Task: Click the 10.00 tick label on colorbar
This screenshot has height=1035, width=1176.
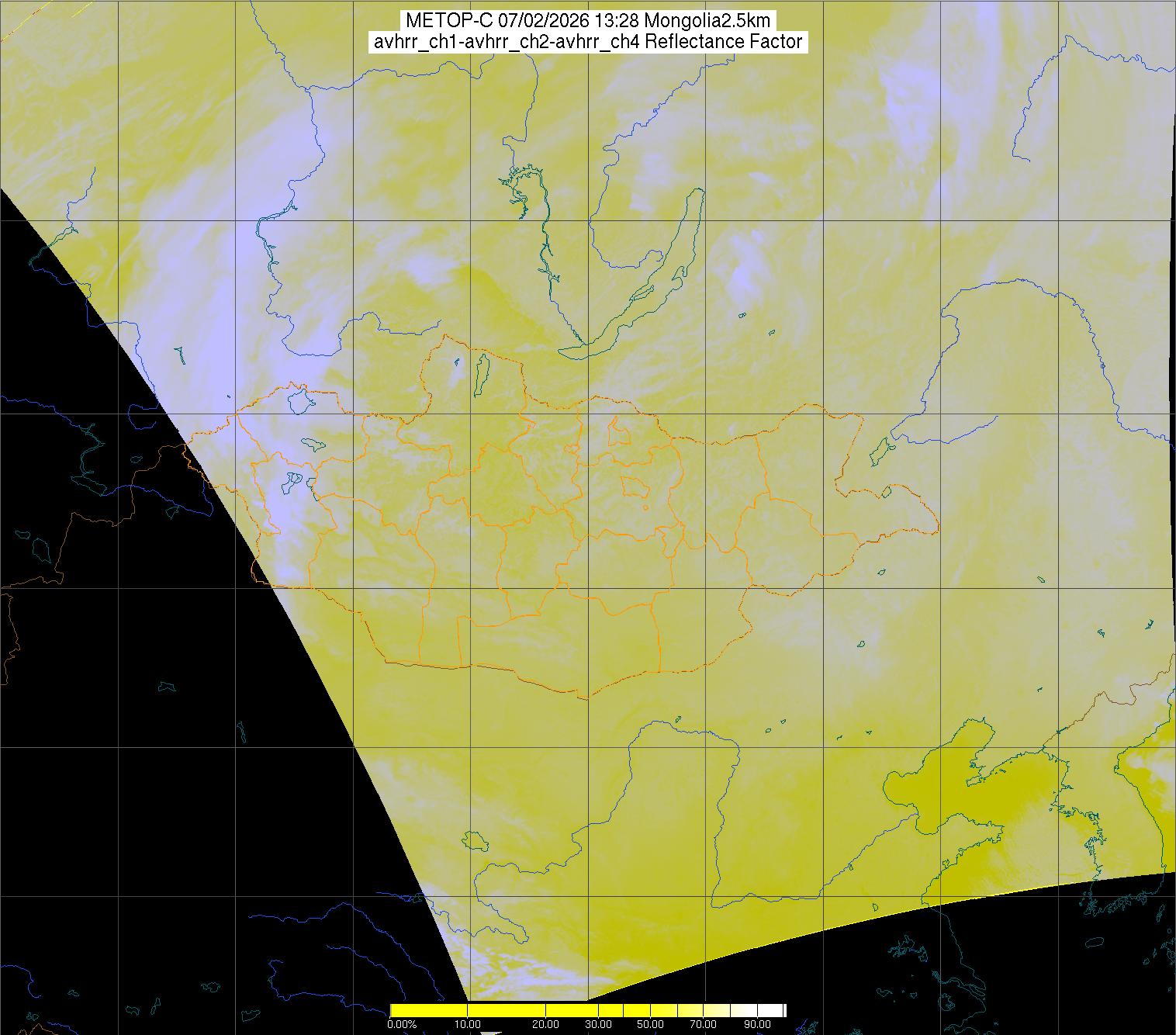Action: tap(467, 1025)
